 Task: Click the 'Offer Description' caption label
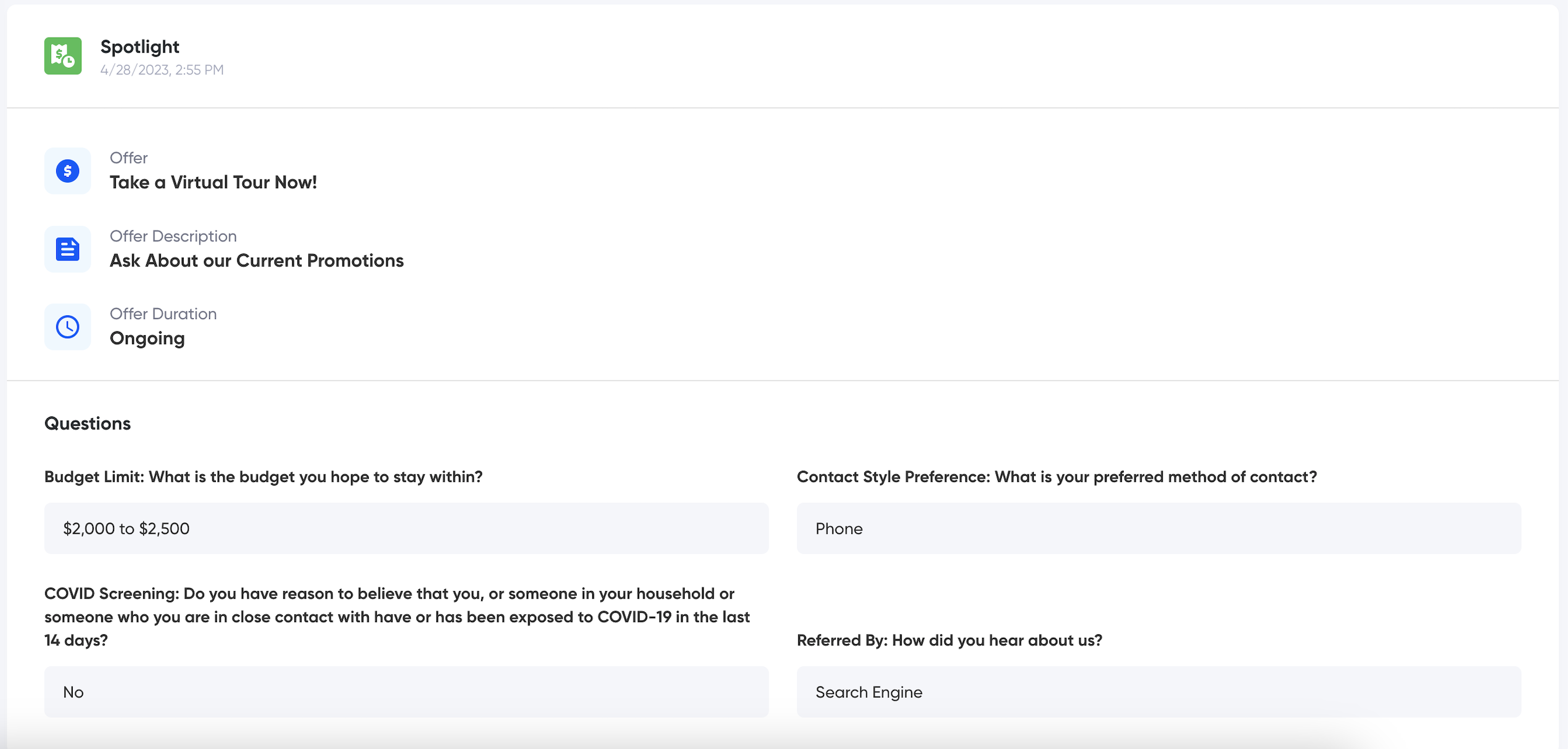pos(173,236)
